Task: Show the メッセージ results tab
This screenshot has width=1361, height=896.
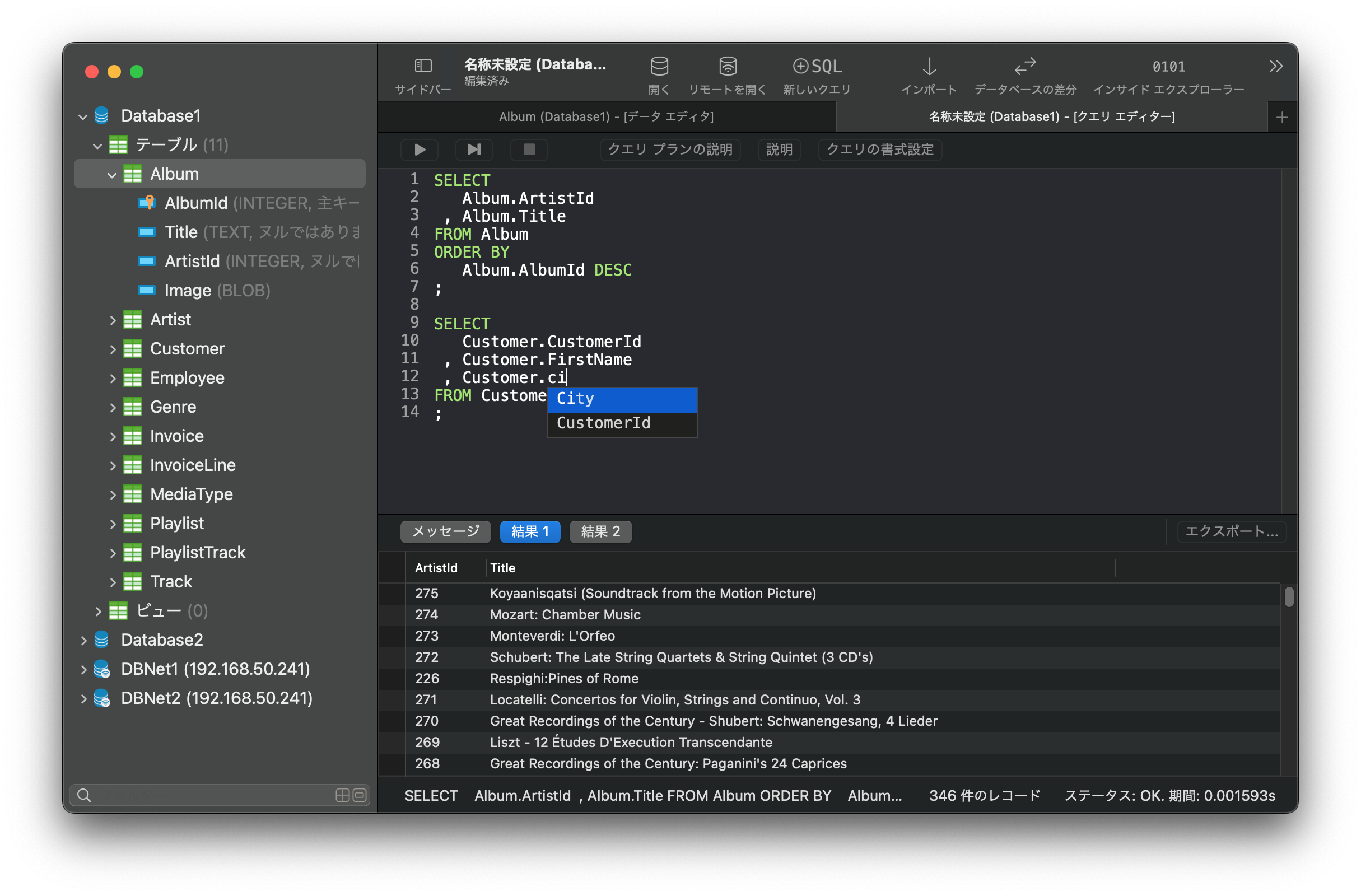Action: point(445,531)
